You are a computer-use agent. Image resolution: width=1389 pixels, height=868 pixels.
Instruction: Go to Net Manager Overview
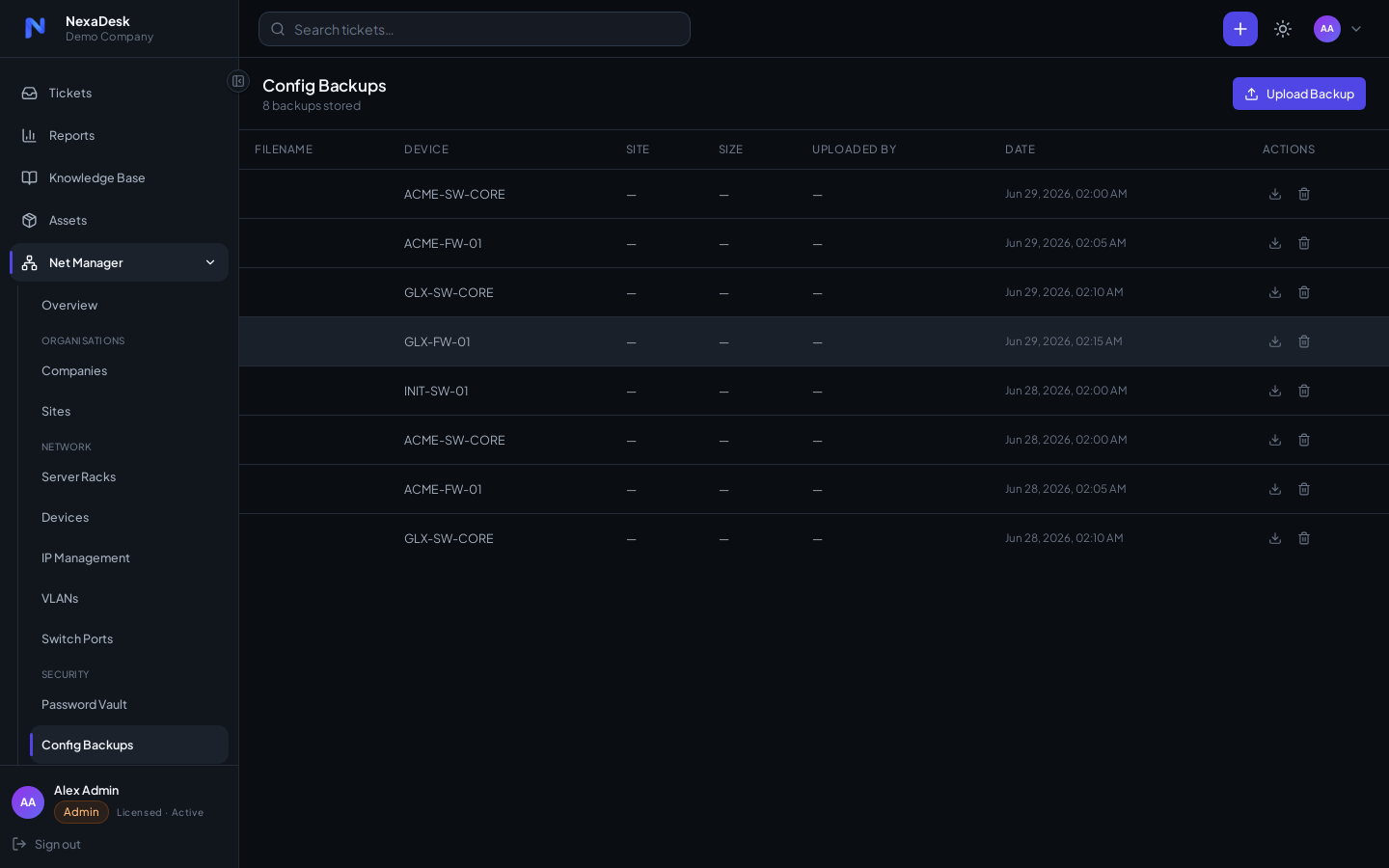click(x=129, y=305)
